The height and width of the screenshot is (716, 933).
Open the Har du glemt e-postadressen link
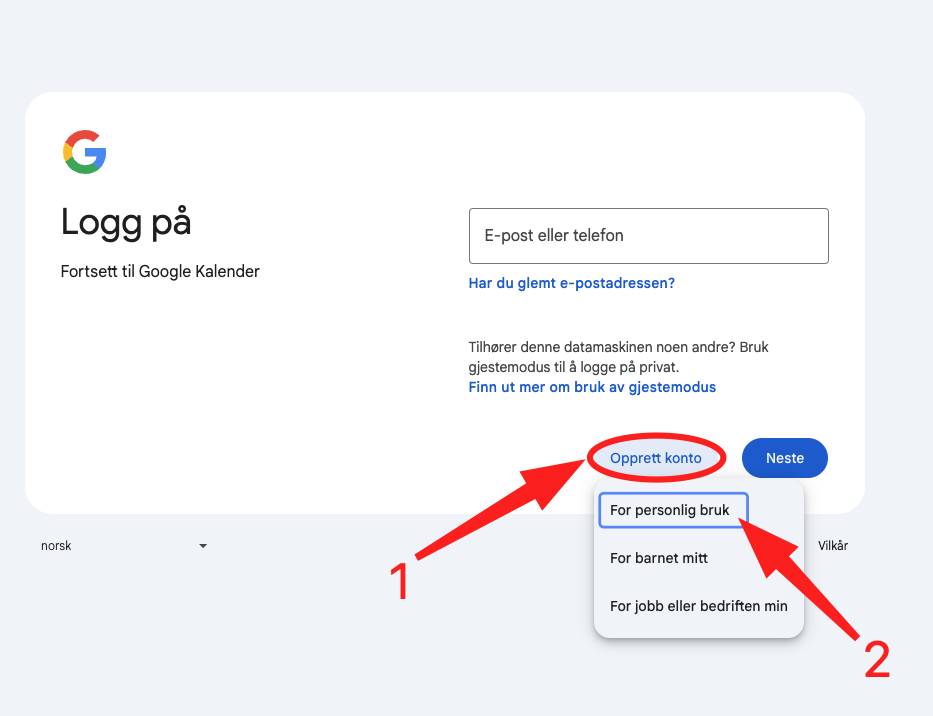click(x=571, y=283)
